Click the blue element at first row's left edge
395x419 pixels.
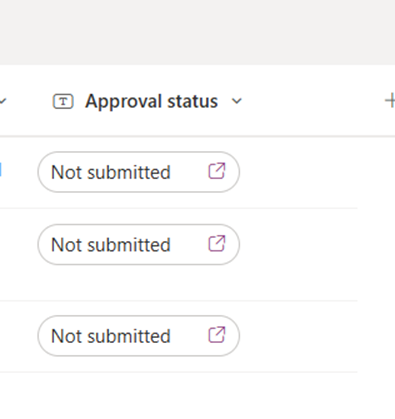[1, 169]
